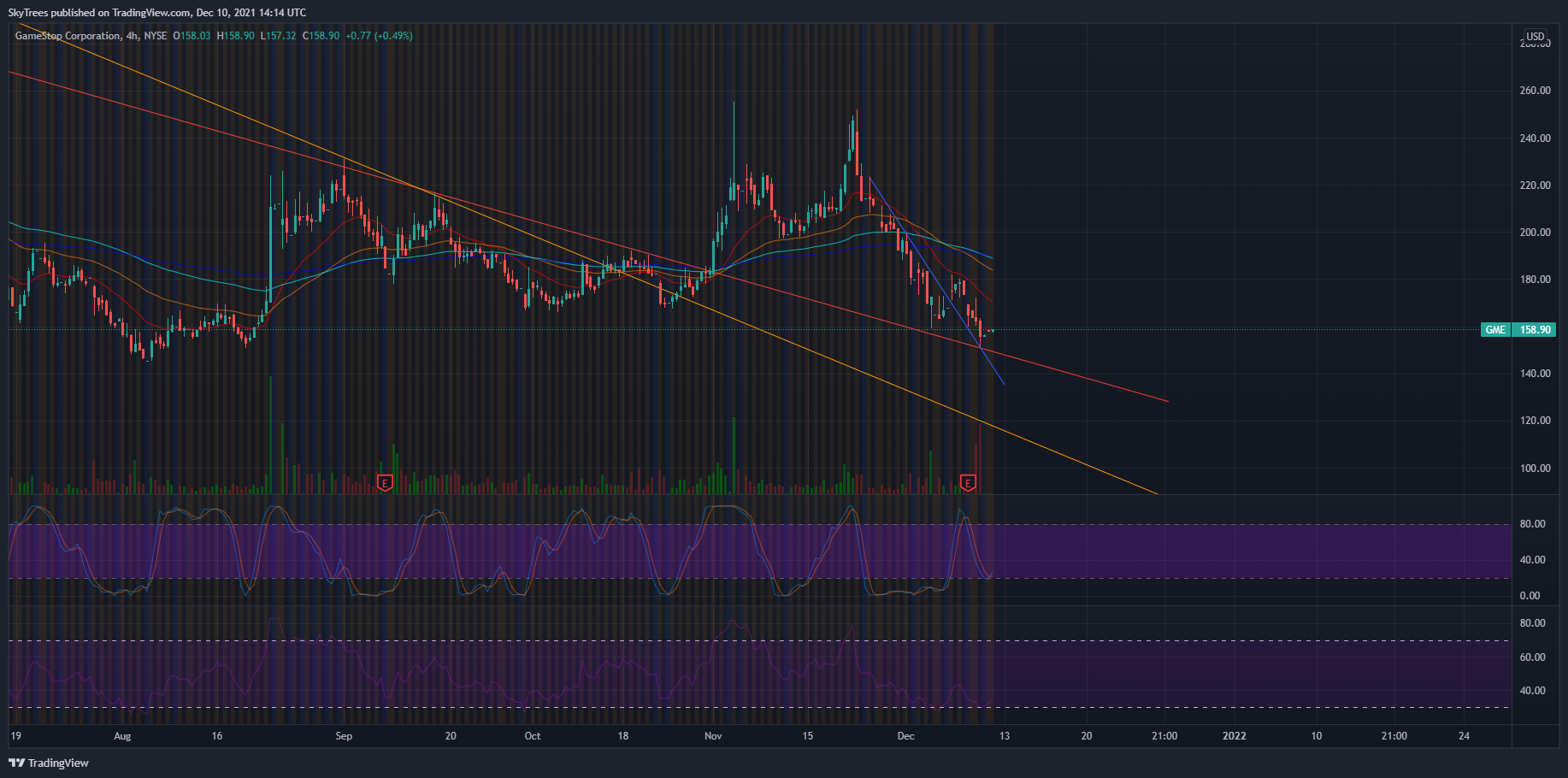This screenshot has height=778, width=1568.
Task: Click the 2022 label on time axis
Action: point(1235,736)
